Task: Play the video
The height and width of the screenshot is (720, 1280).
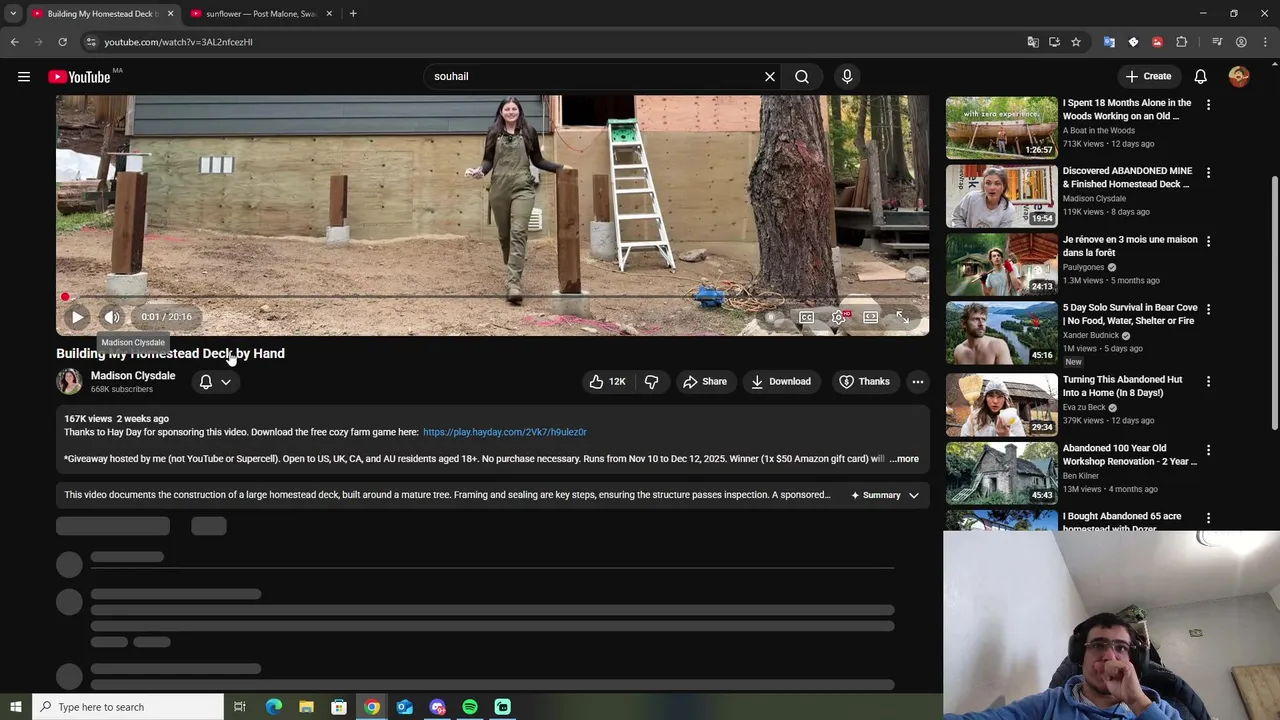Action: pyautogui.click(x=77, y=317)
